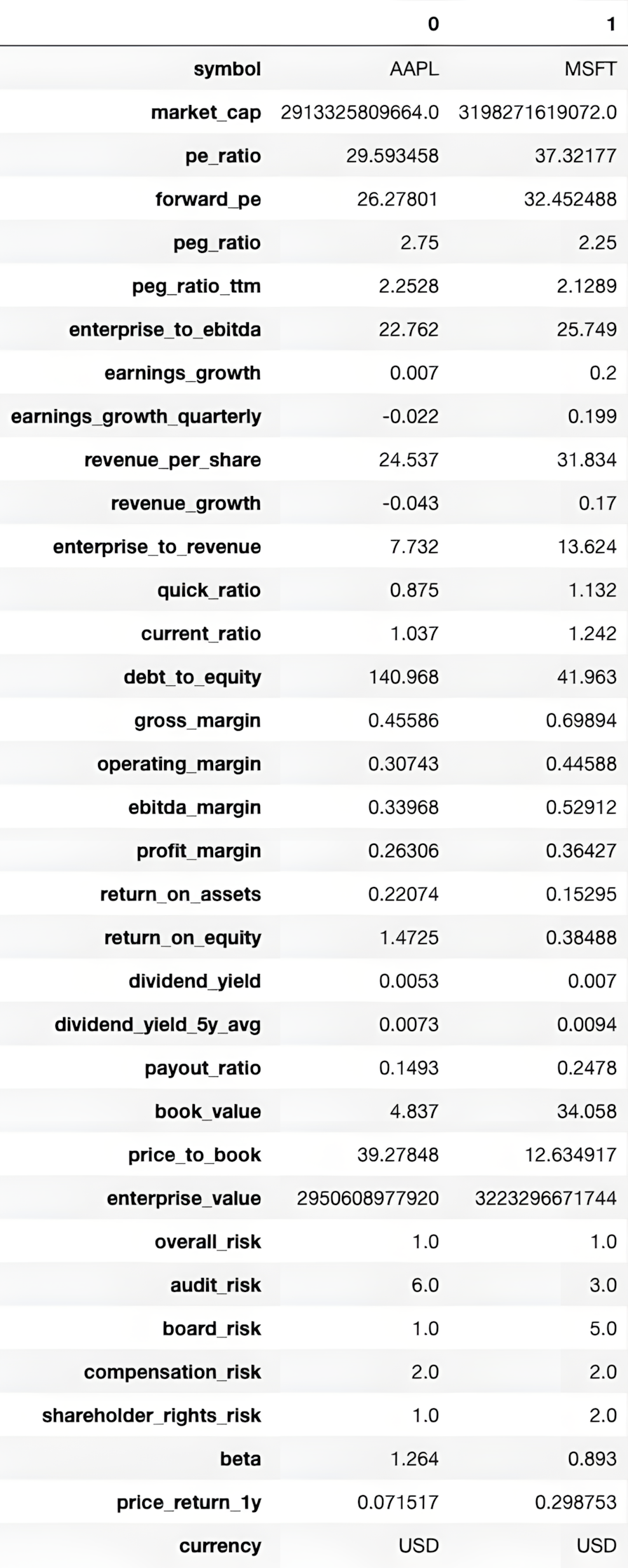Click the value -0.022

tap(411, 417)
